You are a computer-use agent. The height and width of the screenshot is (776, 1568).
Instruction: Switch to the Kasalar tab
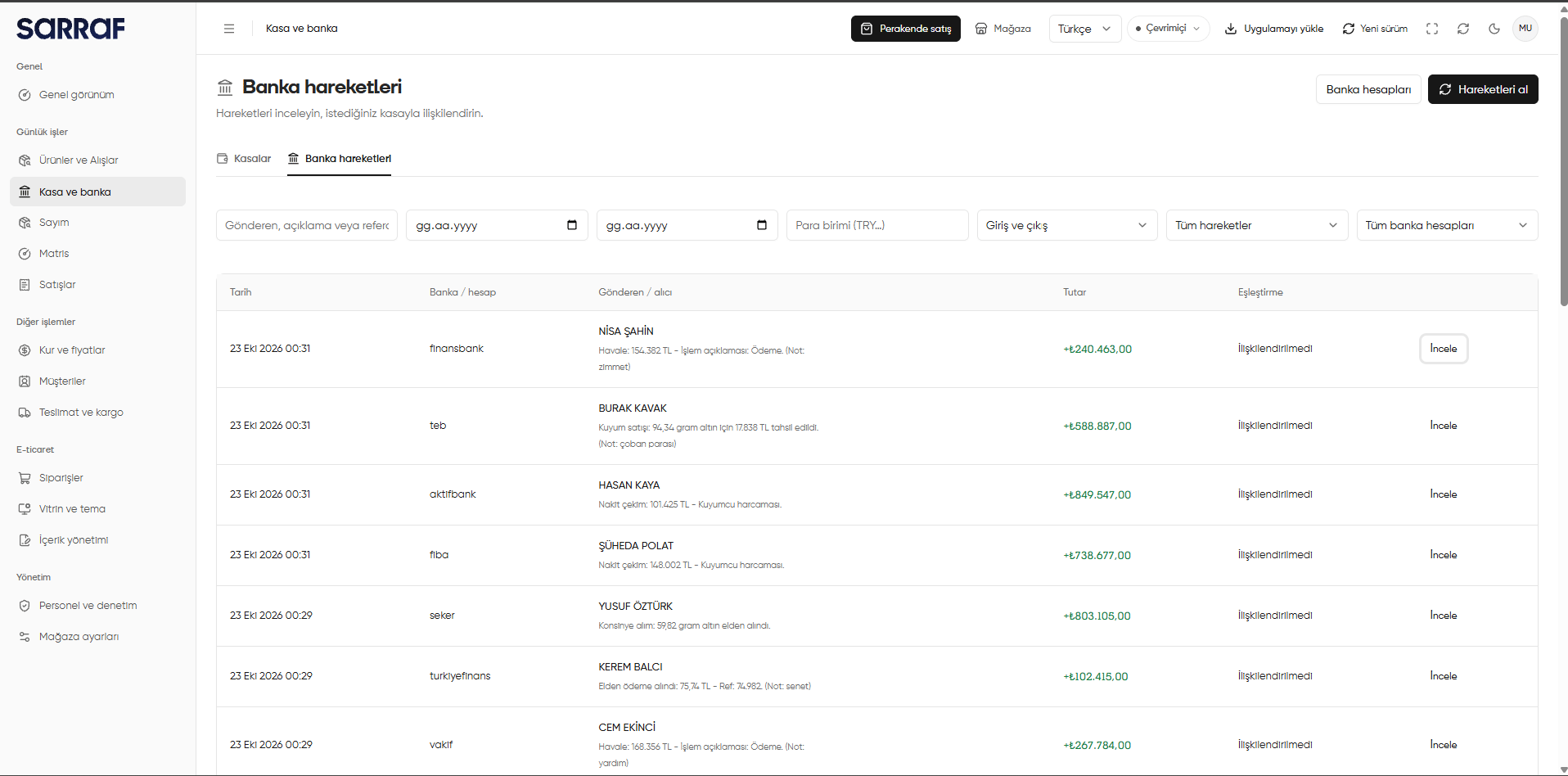pos(244,159)
